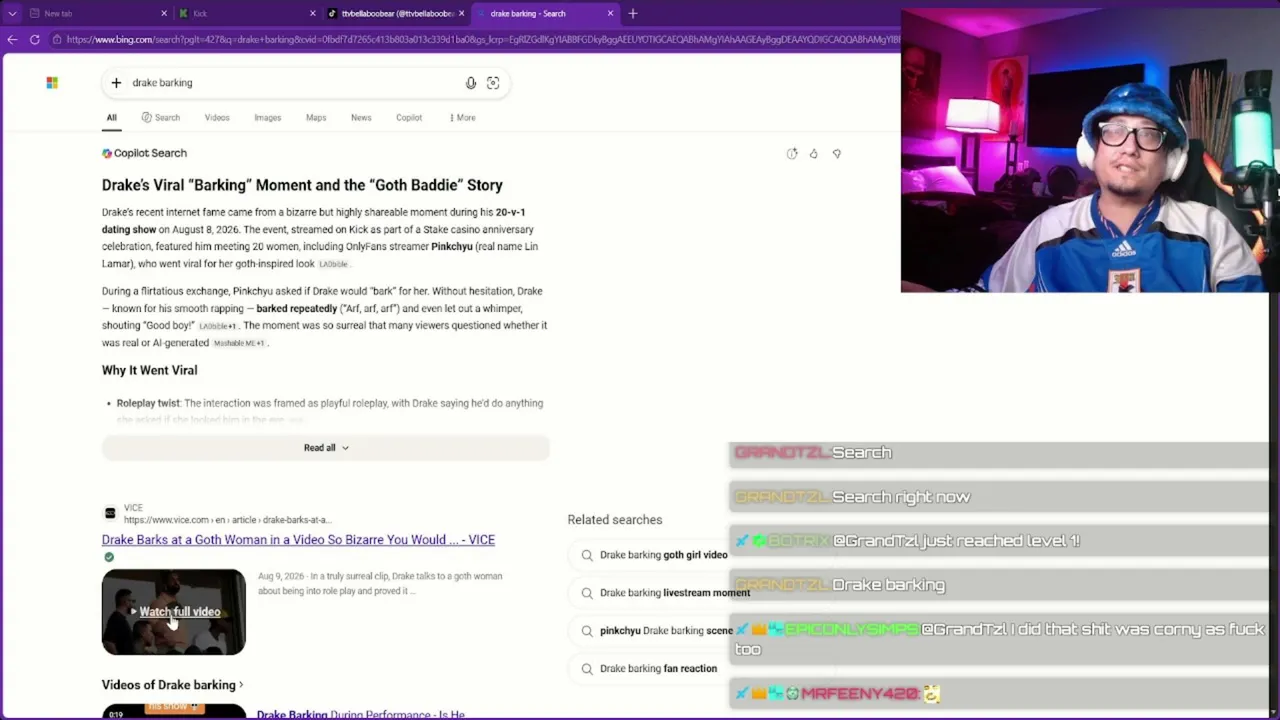Switch to the Videos results tab
Screen dimensions: 1280x720
coord(217,118)
